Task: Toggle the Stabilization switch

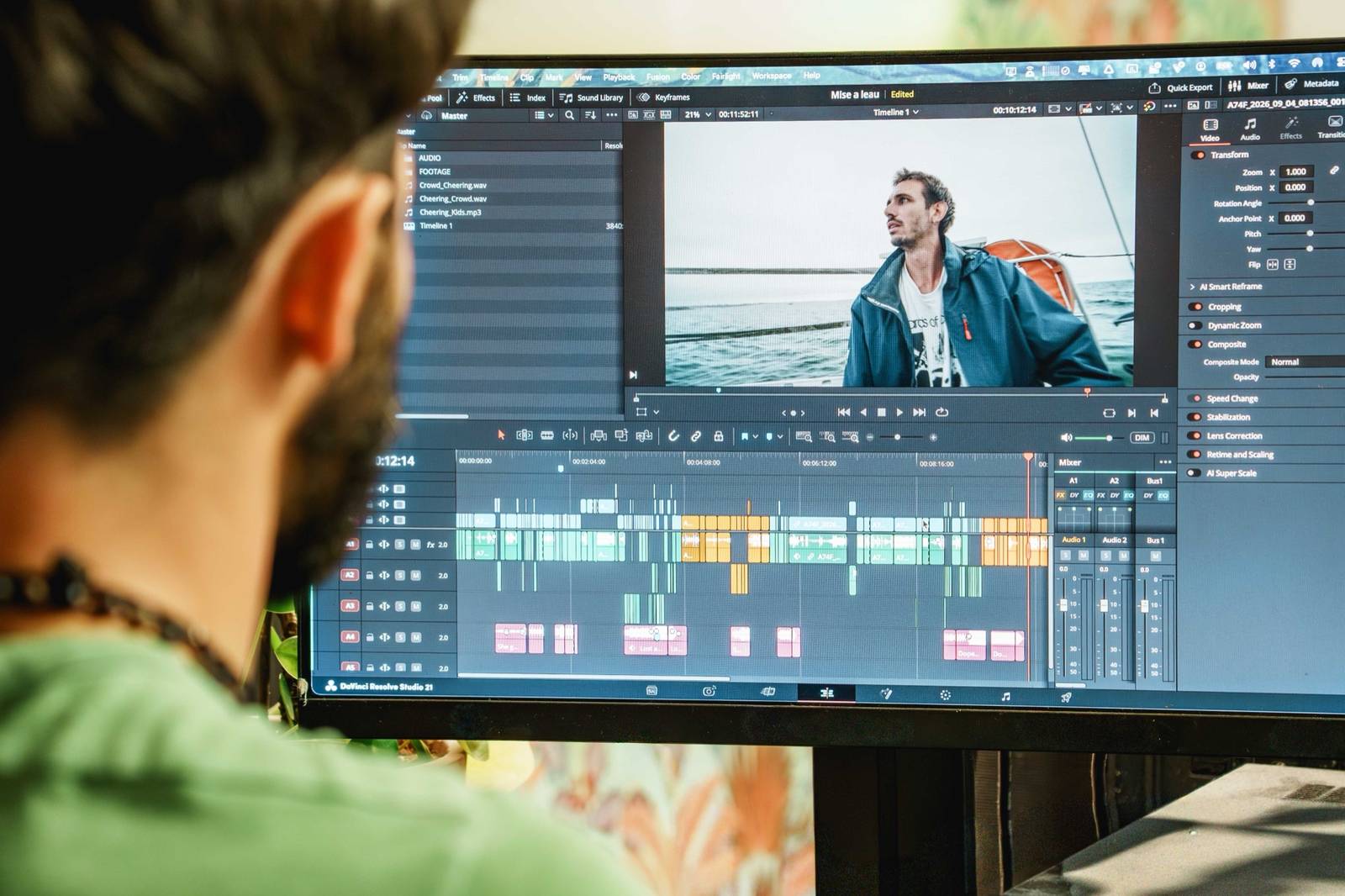Action: 1195,417
